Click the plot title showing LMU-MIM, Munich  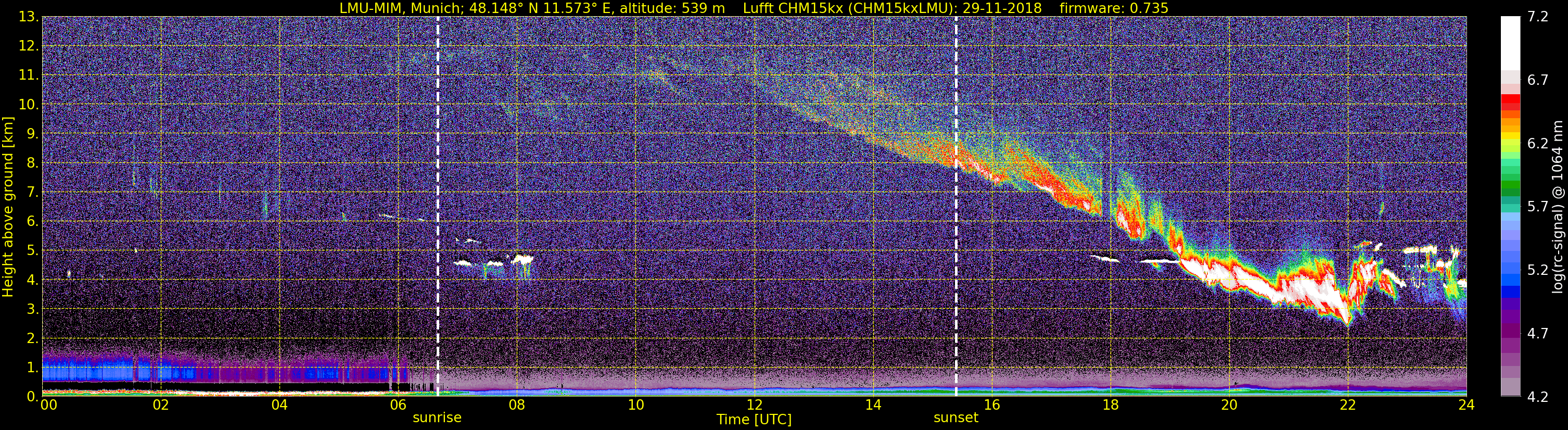click(x=754, y=8)
